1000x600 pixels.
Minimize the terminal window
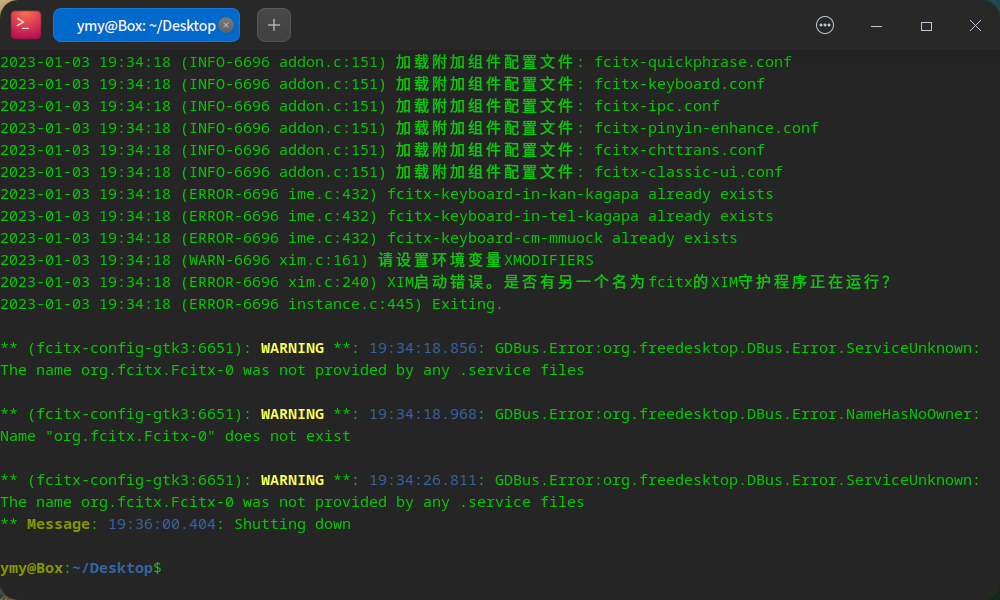coord(876,25)
